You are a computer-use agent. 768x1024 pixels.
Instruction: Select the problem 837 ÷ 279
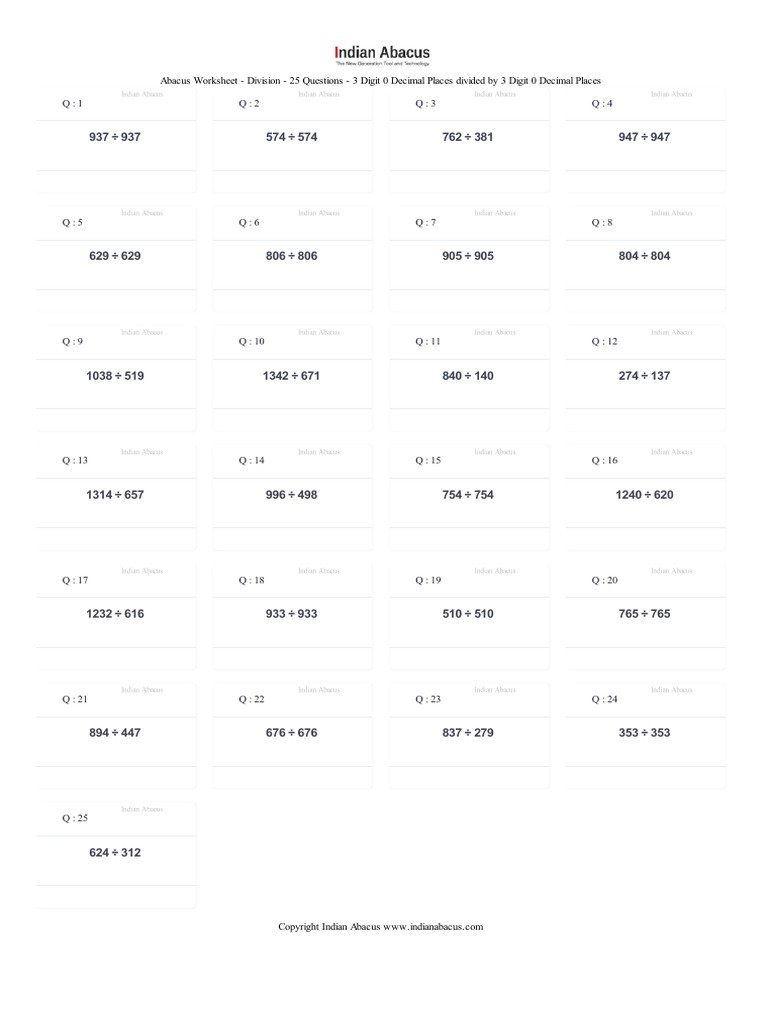pyautogui.click(x=468, y=732)
